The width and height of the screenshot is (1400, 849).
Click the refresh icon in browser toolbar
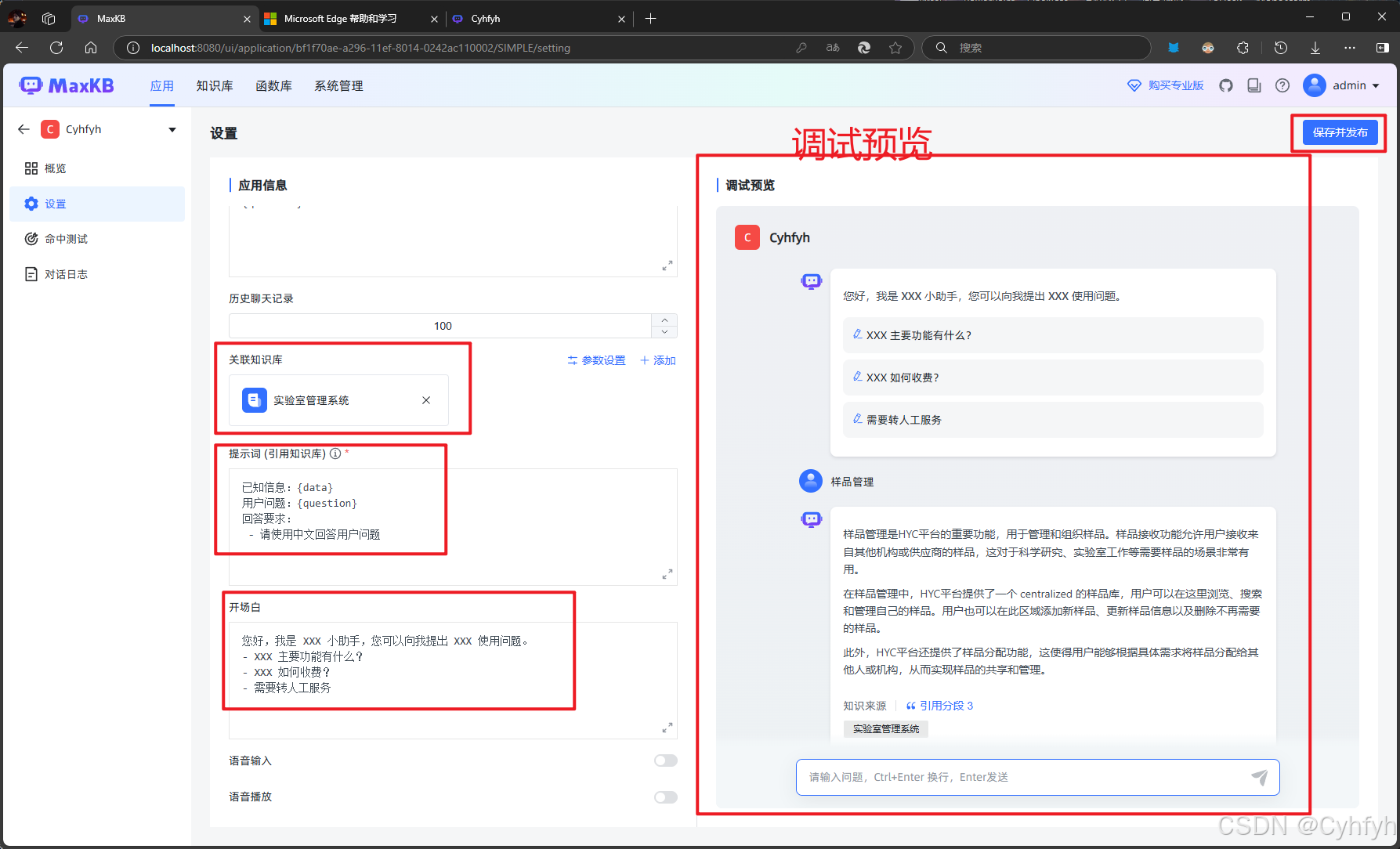[x=56, y=48]
